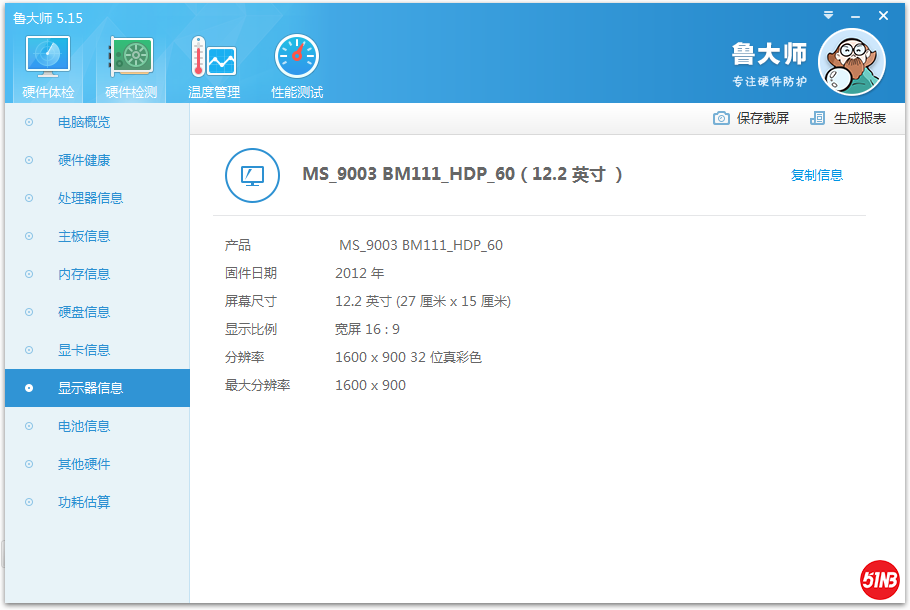Click the 鲁大师 mascot avatar
Viewport: 910px width, 610px height.
coord(851,62)
